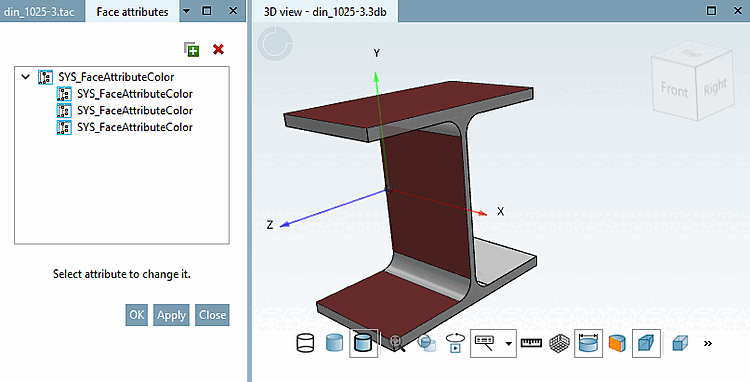The height and width of the screenshot is (382, 750).
Task: Toggle shaded-with-edges display mode icon
Action: coord(364,343)
